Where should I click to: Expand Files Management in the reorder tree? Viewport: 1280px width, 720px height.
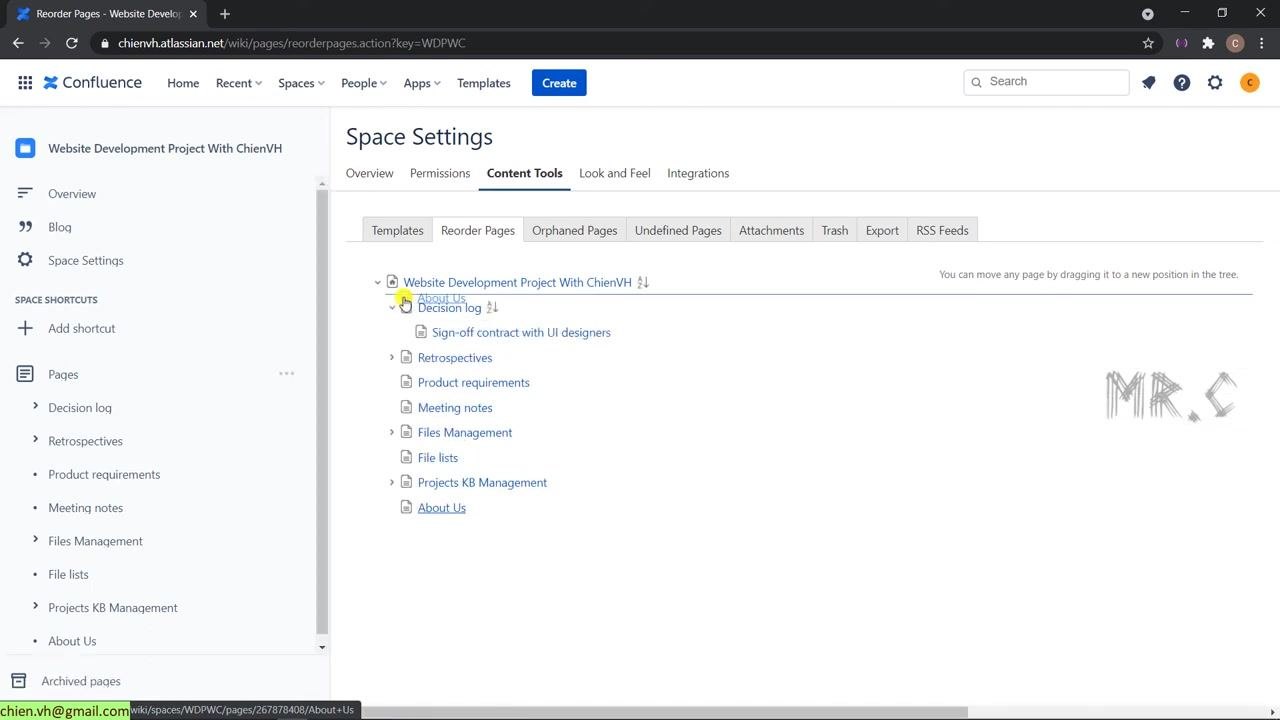pyautogui.click(x=392, y=432)
